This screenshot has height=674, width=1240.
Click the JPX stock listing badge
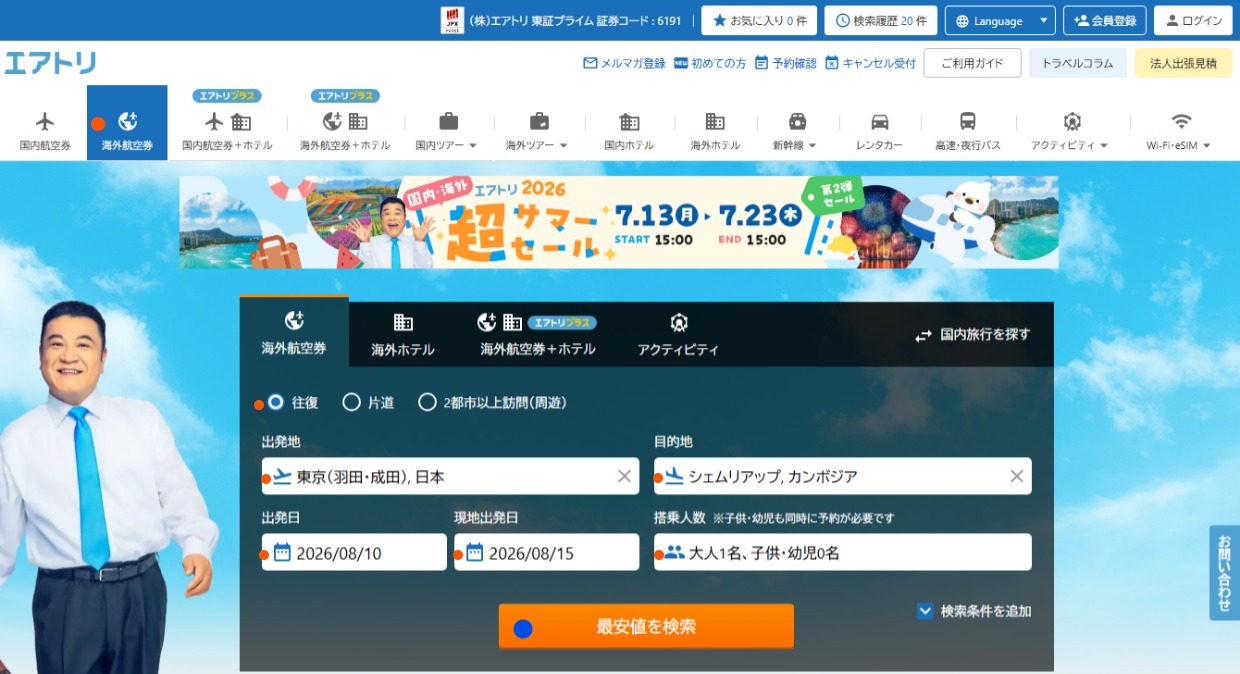452,20
